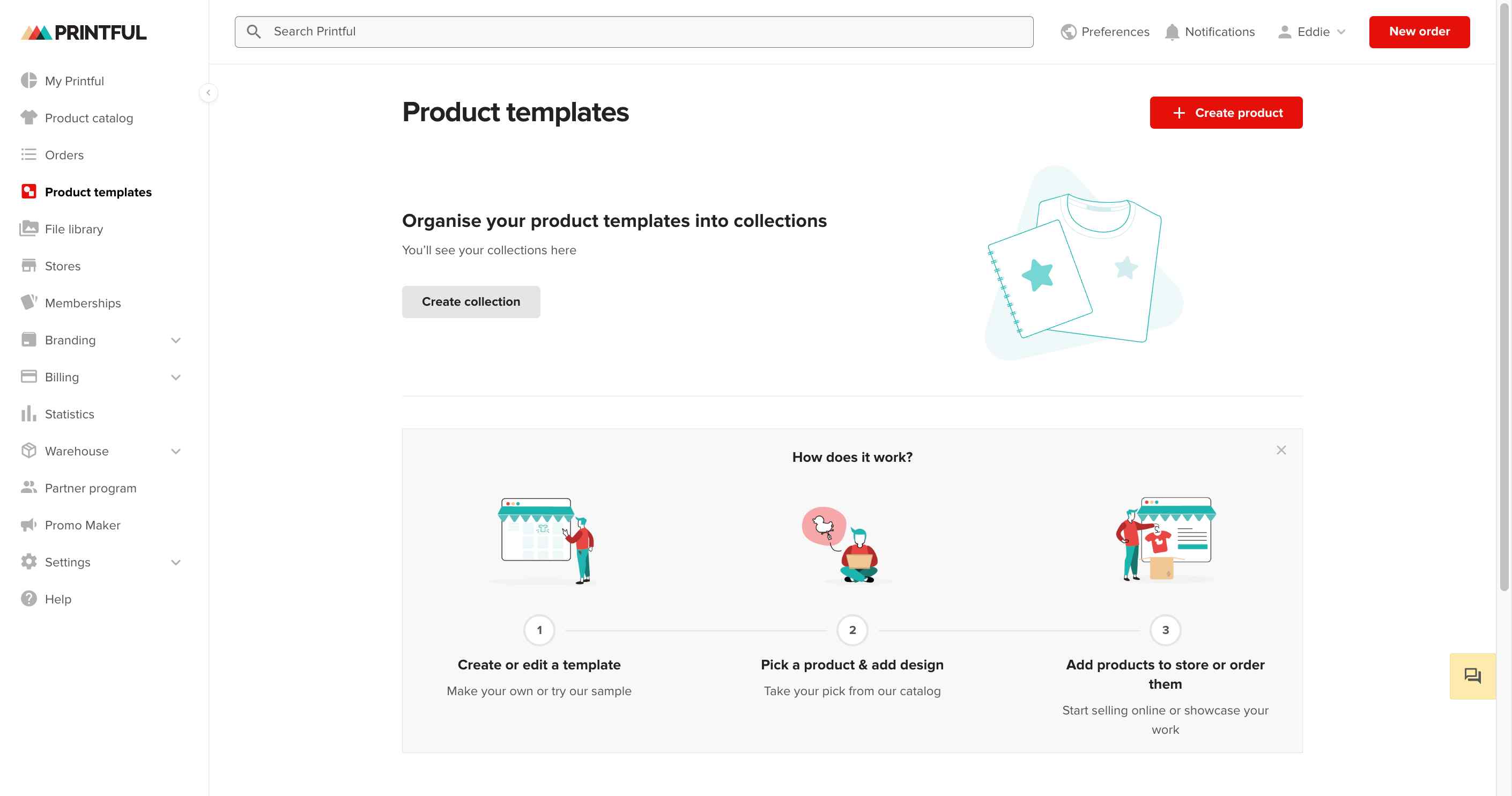Viewport: 1512px width, 796px height.
Task: Click the Promo Maker megaphone icon
Action: coord(29,524)
